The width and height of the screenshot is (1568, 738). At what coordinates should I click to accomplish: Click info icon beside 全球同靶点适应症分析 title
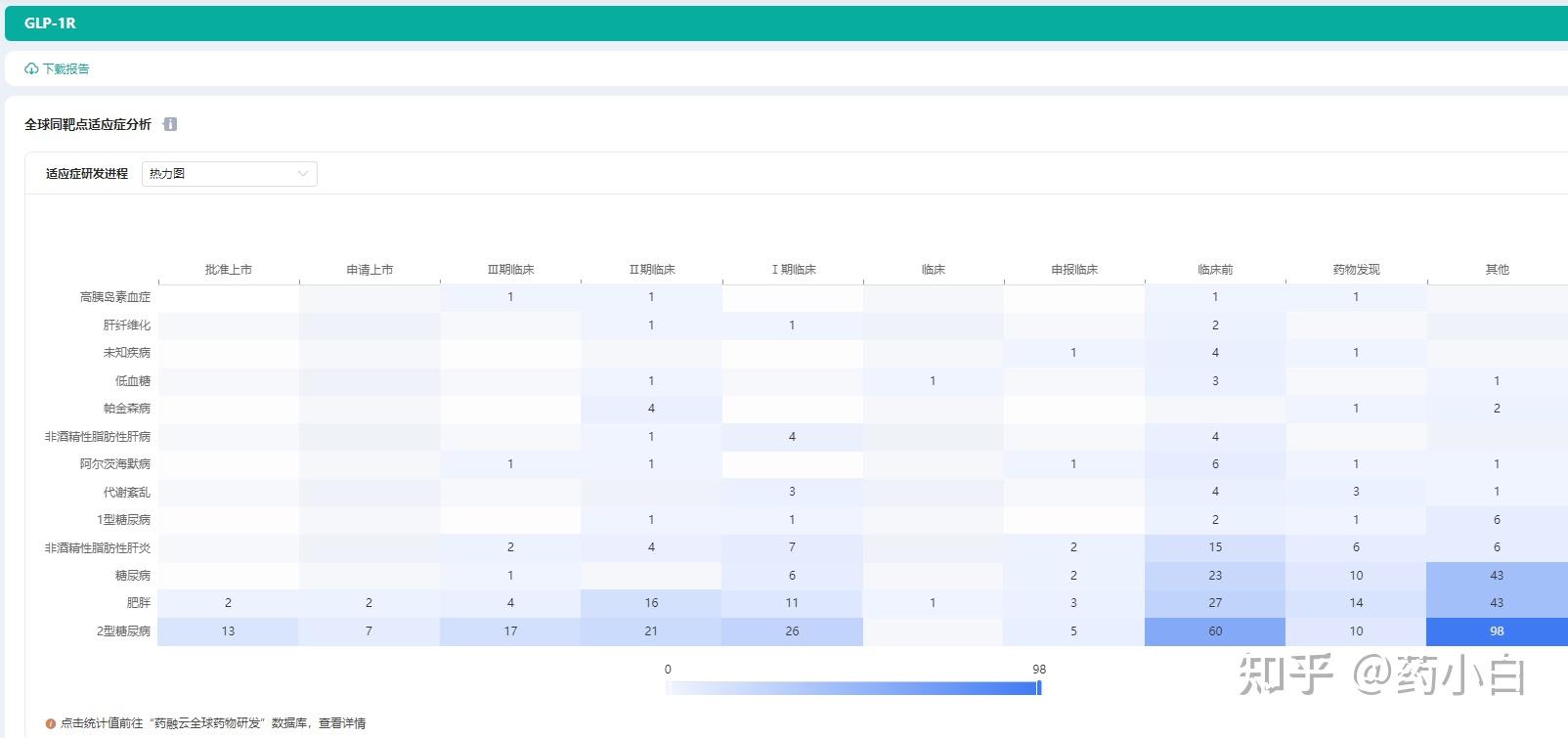point(170,124)
